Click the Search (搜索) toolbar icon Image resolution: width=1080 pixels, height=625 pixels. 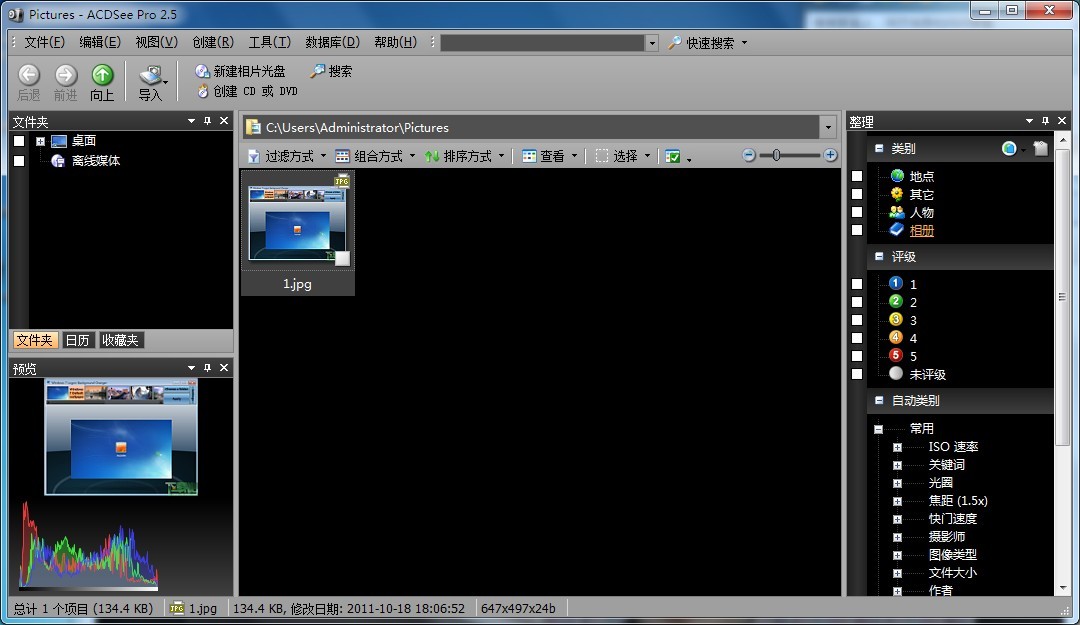[x=318, y=71]
